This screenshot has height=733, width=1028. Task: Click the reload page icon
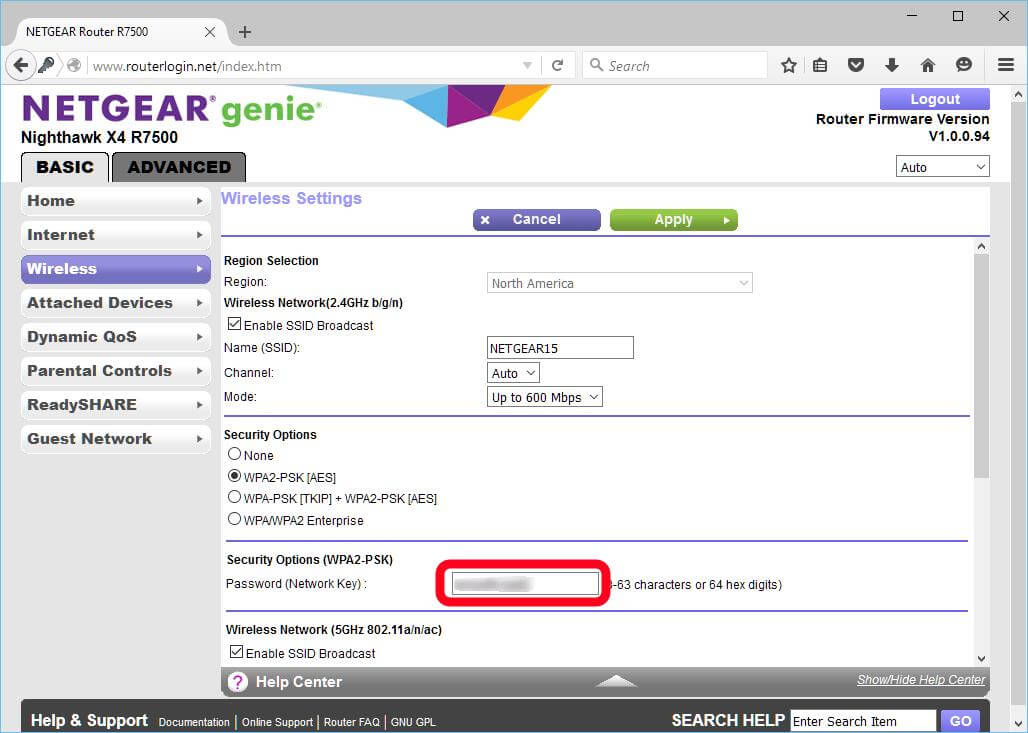point(557,66)
